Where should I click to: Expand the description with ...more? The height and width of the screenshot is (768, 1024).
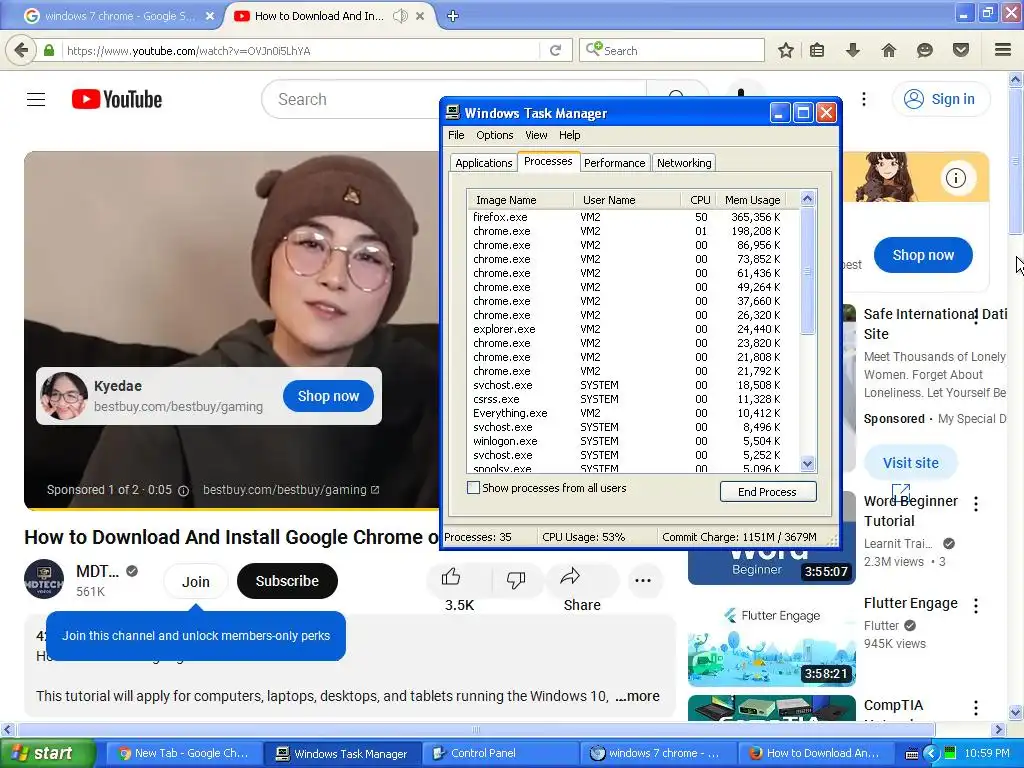637,696
